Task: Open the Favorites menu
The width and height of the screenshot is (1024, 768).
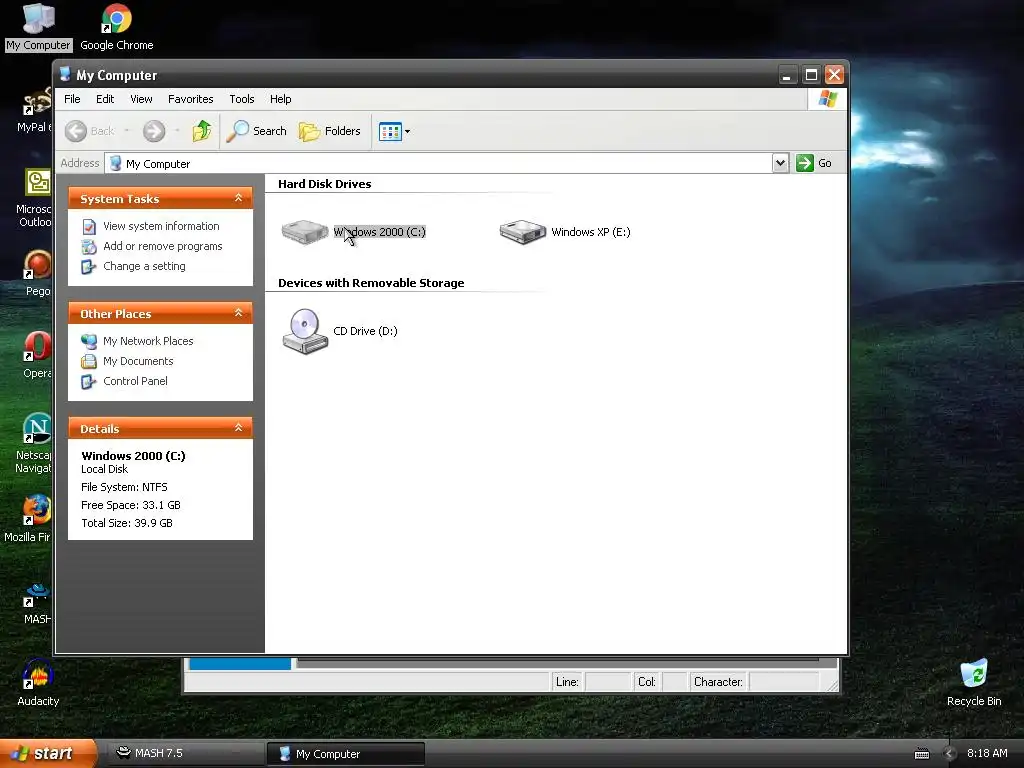Action: 191,99
